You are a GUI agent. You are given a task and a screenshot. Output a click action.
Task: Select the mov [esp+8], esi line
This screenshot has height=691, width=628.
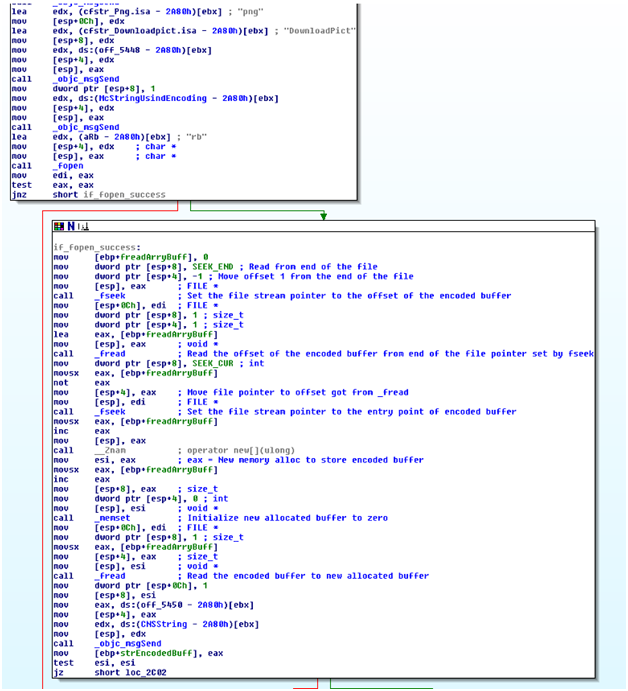point(105,596)
